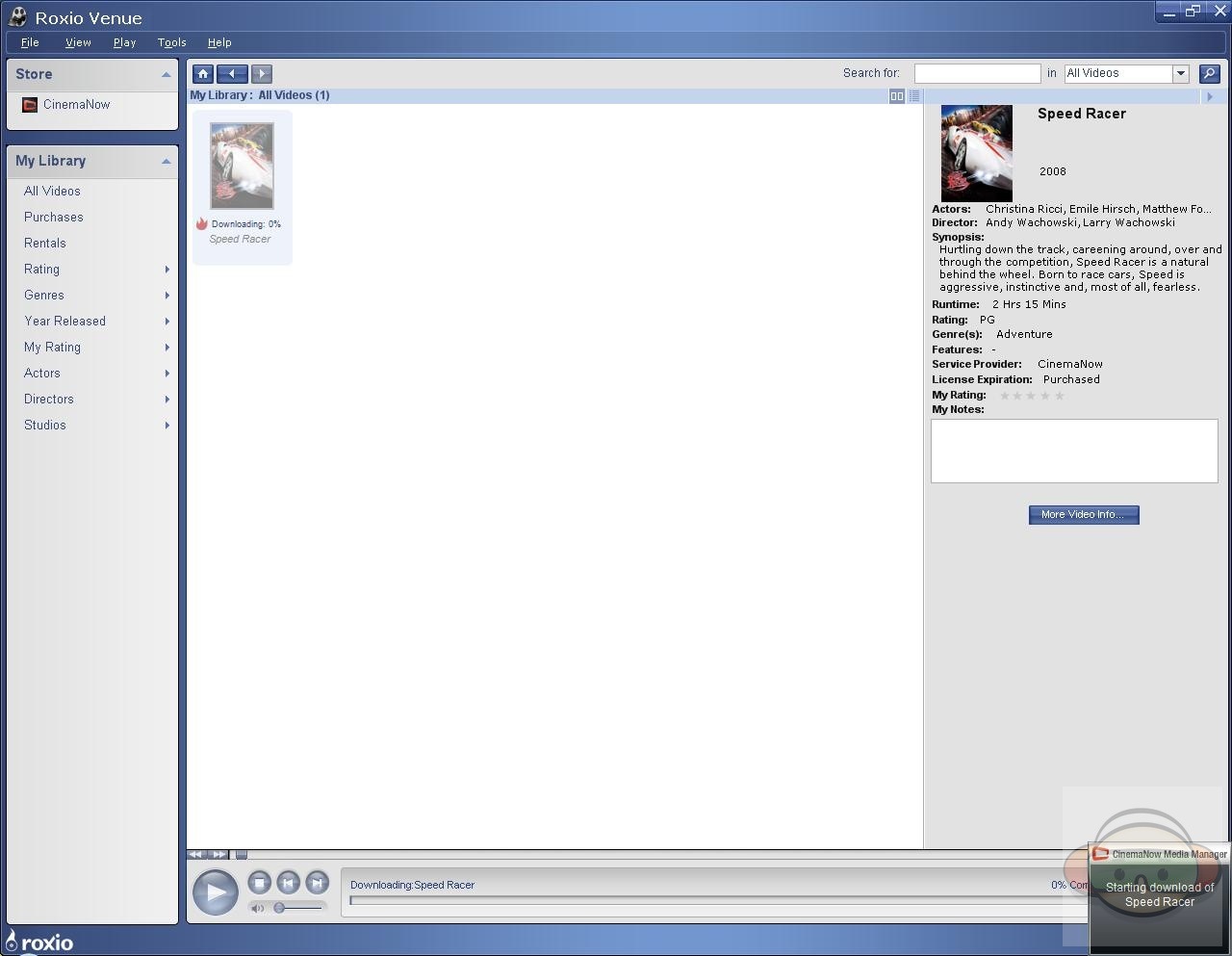The height and width of the screenshot is (956, 1232).
Task: Skip to the next track
Action: (x=317, y=883)
